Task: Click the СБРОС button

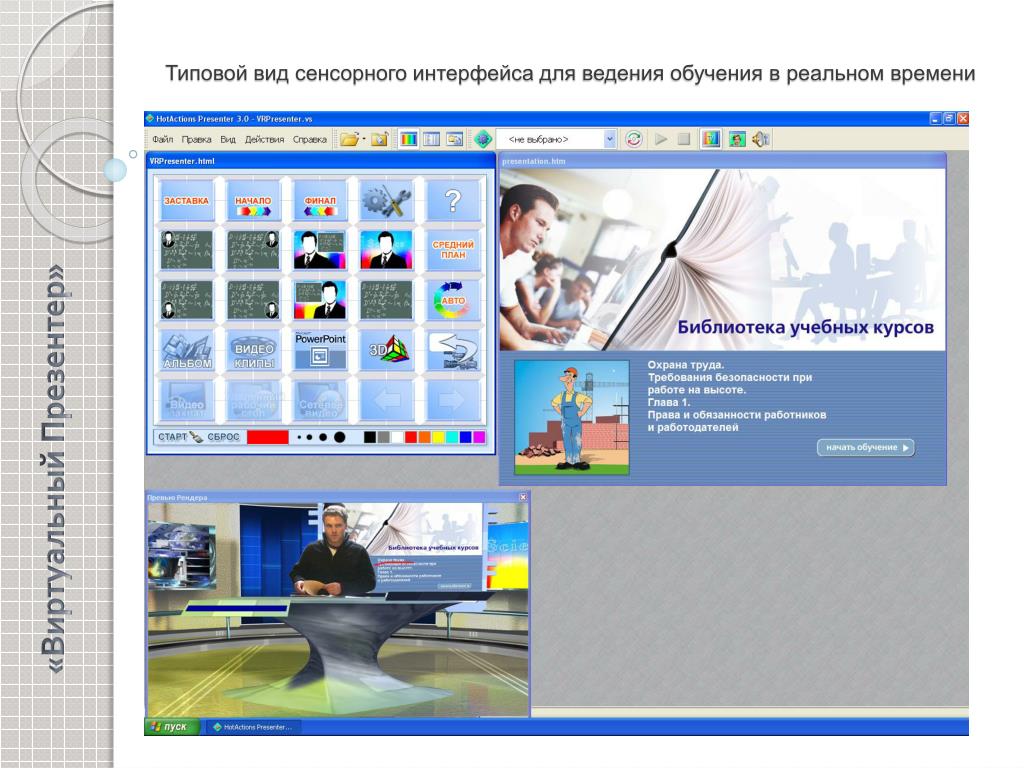Action: [x=223, y=437]
